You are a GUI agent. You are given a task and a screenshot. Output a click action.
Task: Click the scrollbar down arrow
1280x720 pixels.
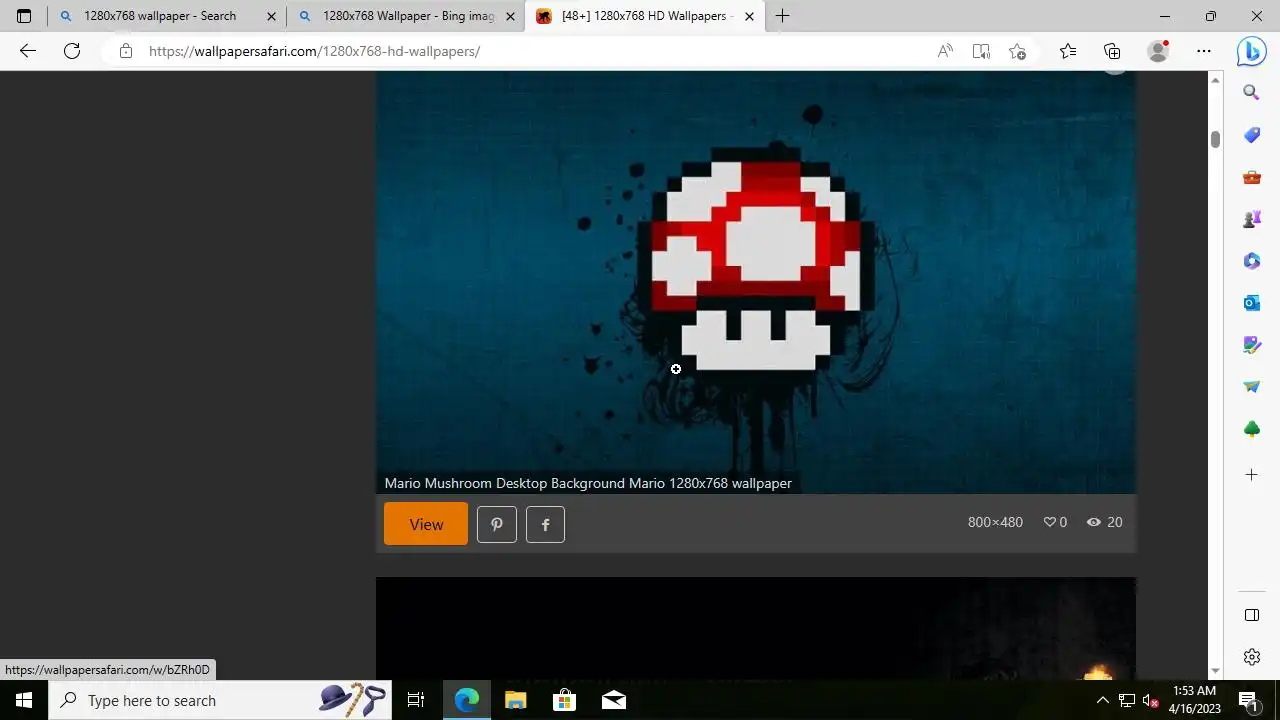(x=1215, y=671)
